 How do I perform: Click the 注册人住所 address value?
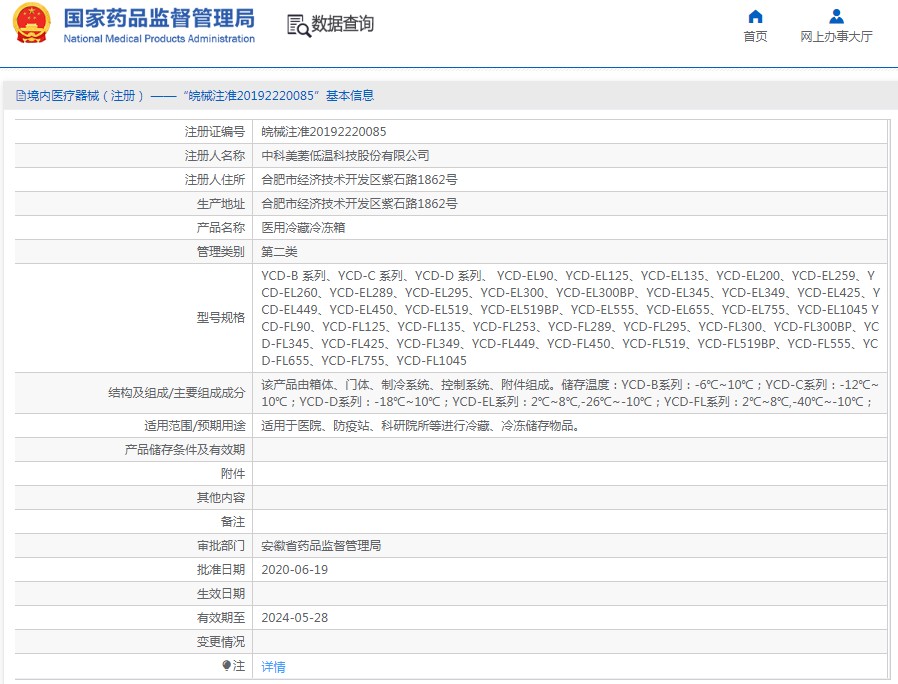(x=359, y=180)
